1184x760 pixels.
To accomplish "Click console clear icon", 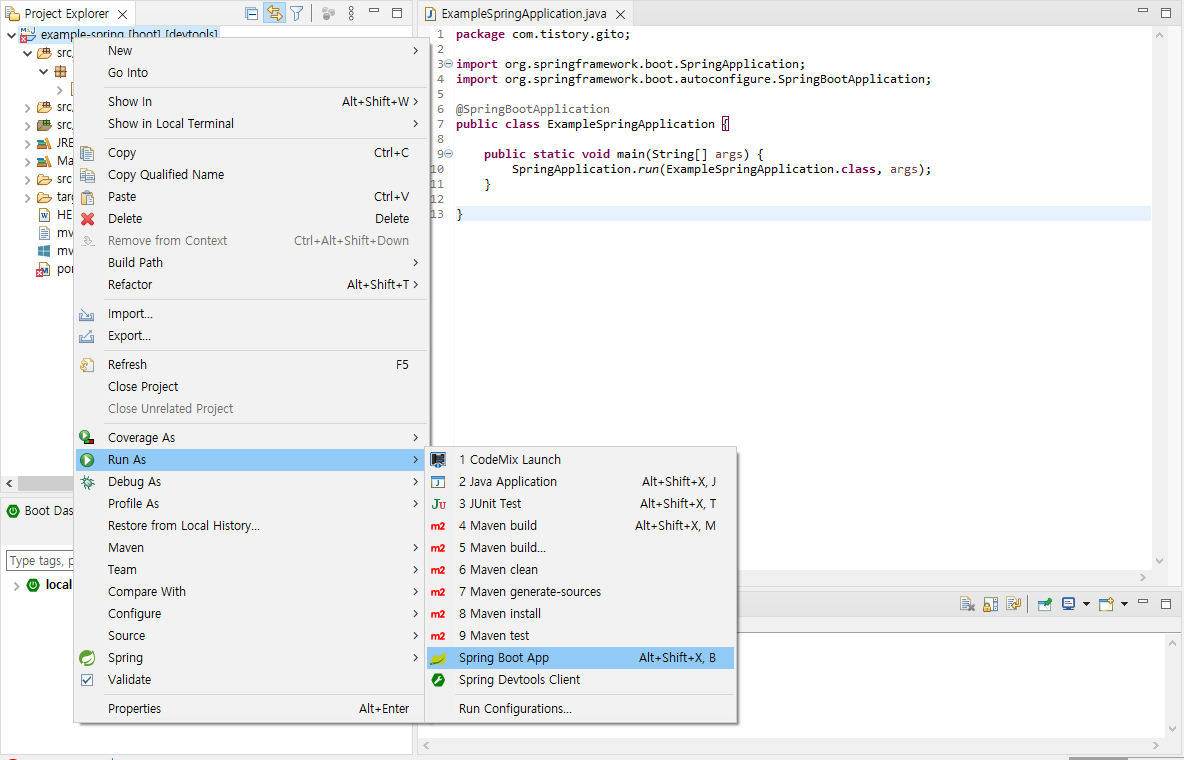I will coord(967,604).
